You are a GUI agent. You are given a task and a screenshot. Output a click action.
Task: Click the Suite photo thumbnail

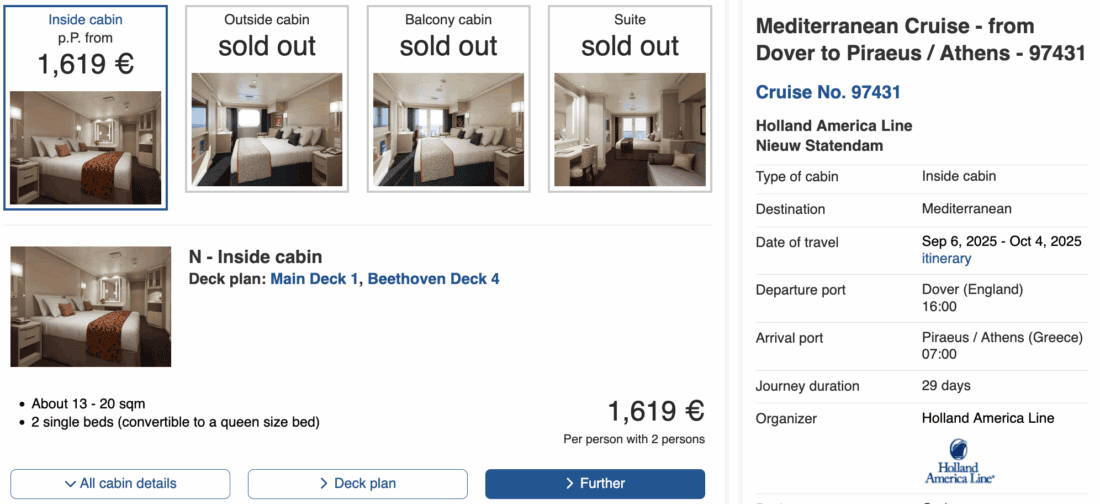click(x=630, y=130)
